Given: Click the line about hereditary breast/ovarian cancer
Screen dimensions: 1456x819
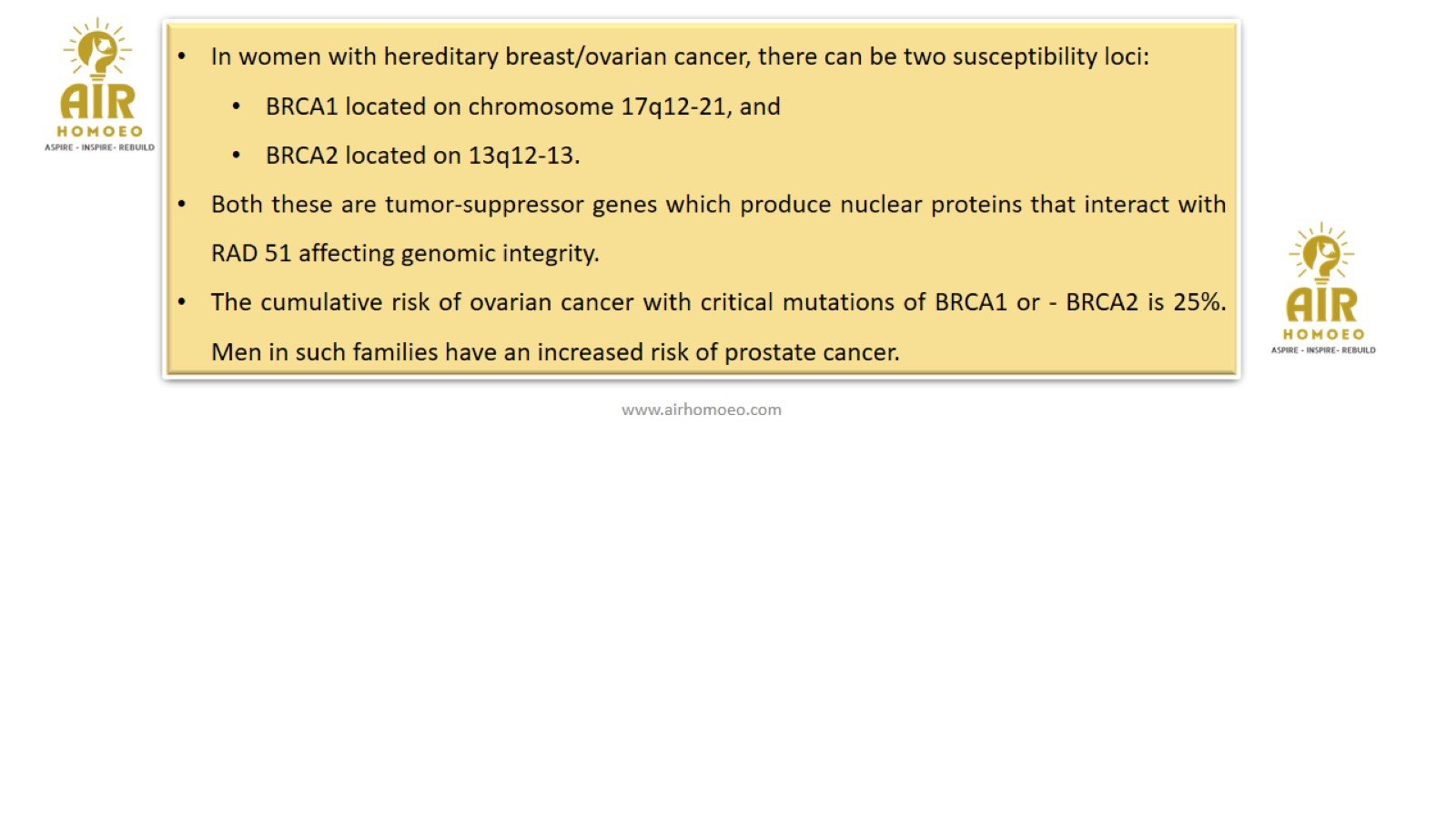Looking at the screenshot, I should pyautogui.click(x=680, y=56).
